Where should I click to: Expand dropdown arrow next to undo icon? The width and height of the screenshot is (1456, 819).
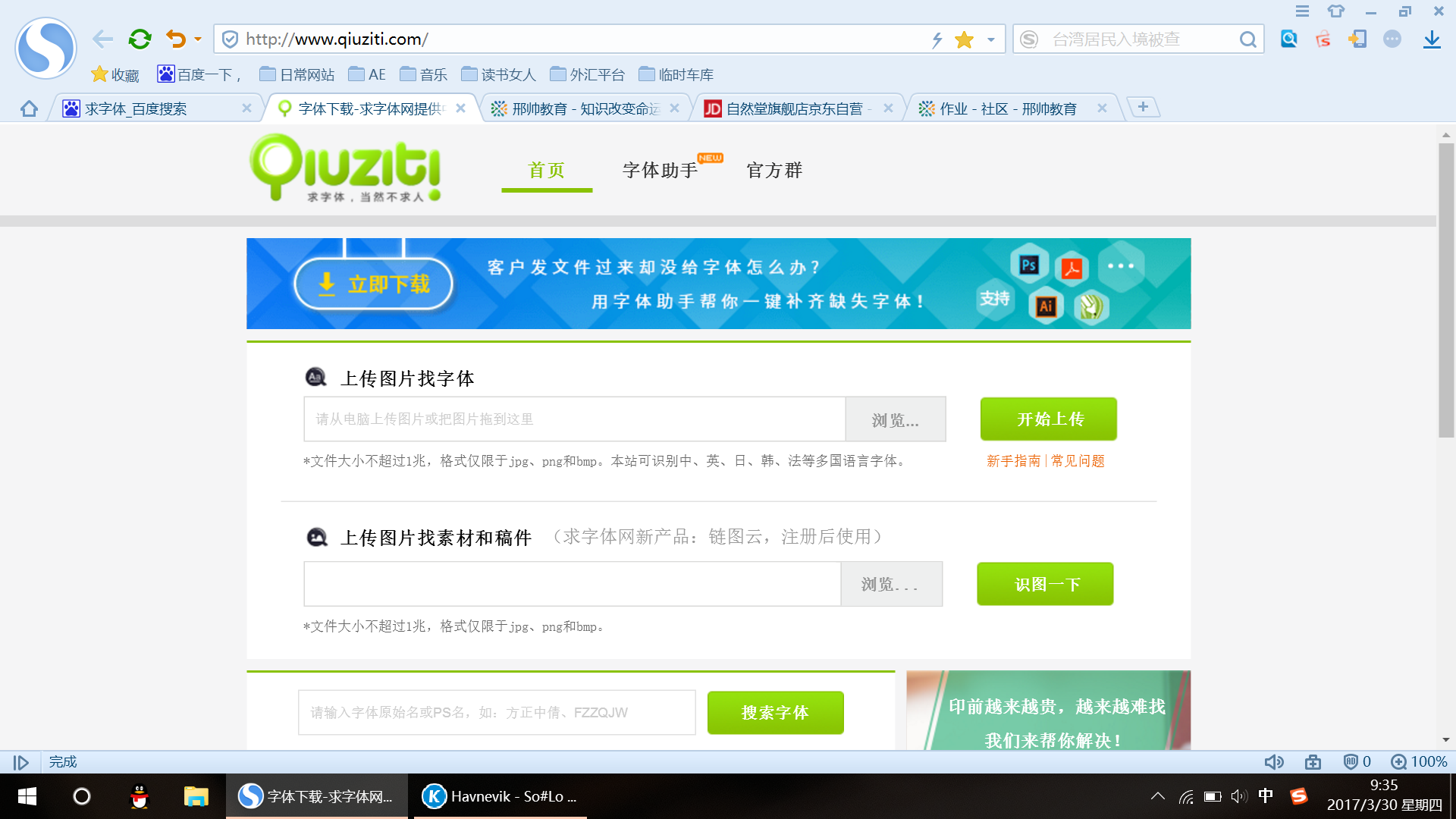[x=198, y=39]
